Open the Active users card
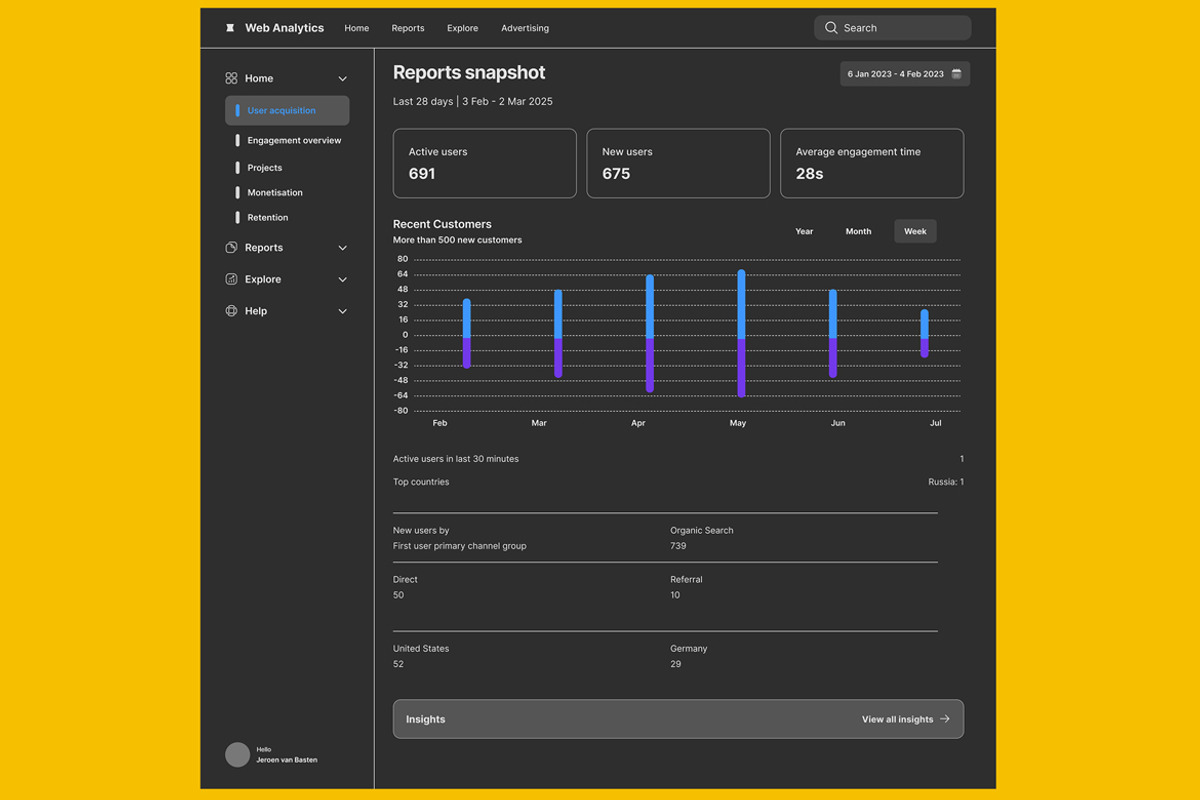The width and height of the screenshot is (1200, 800). 485,163
